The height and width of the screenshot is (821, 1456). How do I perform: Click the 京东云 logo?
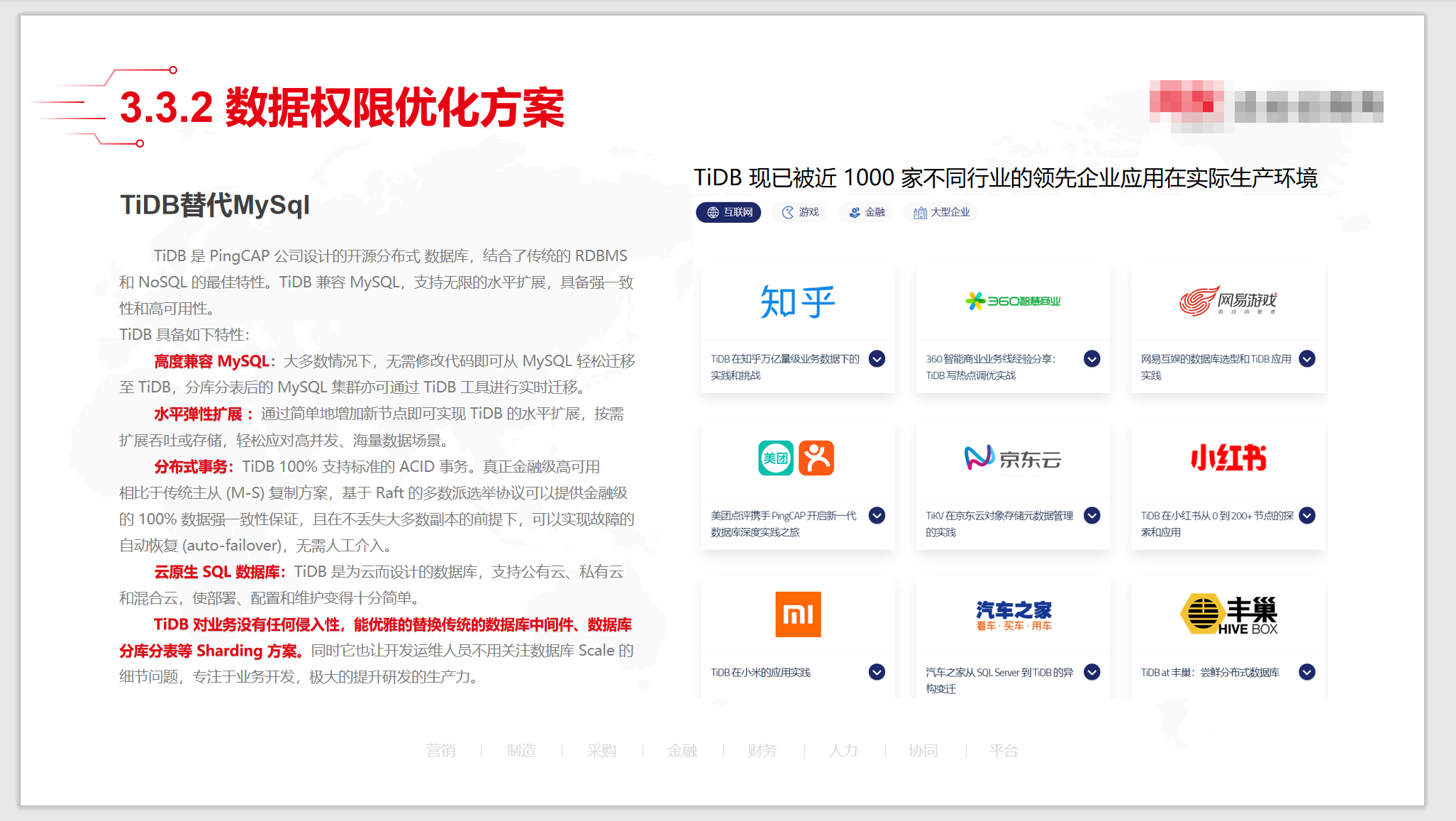pos(1013,458)
